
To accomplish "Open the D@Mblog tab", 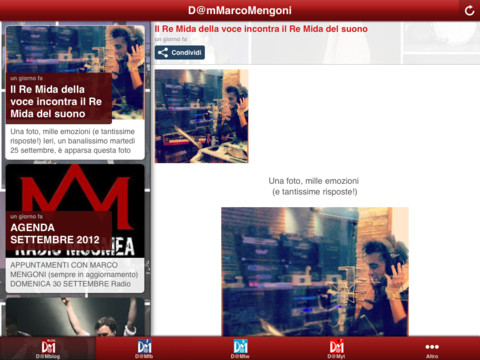I will pos(48,348).
